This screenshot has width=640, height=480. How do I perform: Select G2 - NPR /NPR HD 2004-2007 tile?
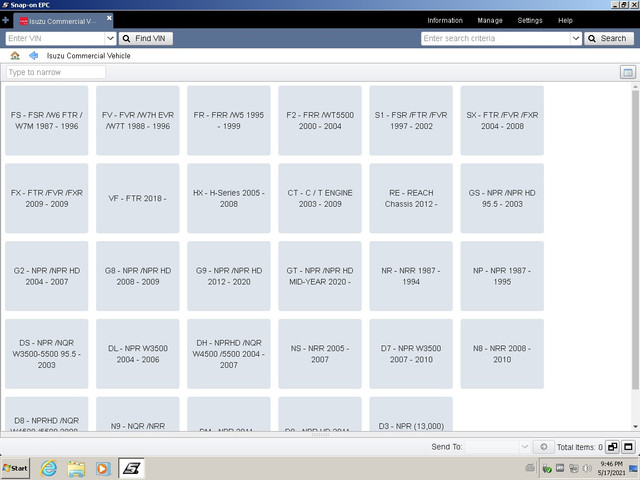[x=47, y=276]
